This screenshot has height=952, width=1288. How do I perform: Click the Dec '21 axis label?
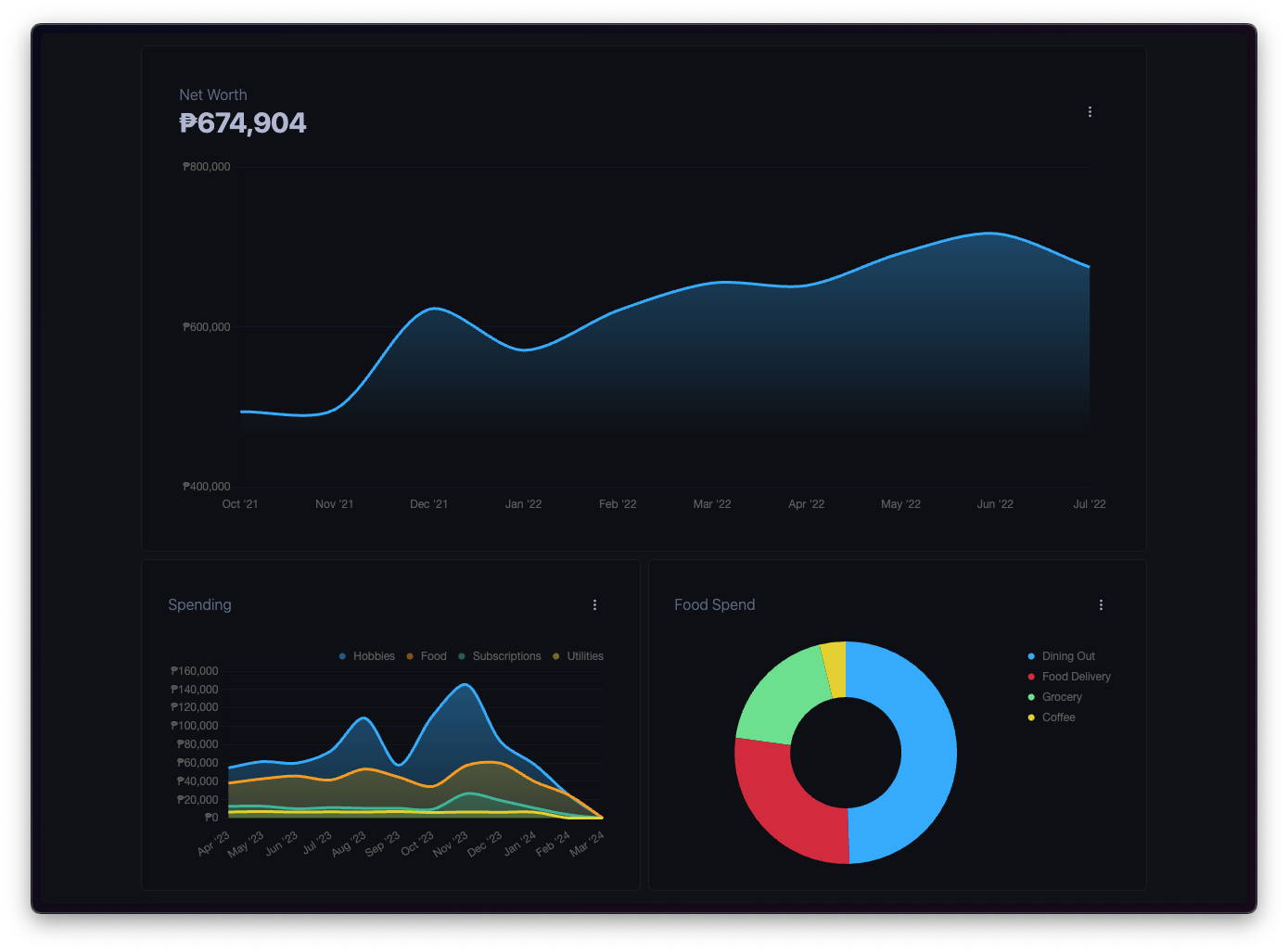click(429, 504)
